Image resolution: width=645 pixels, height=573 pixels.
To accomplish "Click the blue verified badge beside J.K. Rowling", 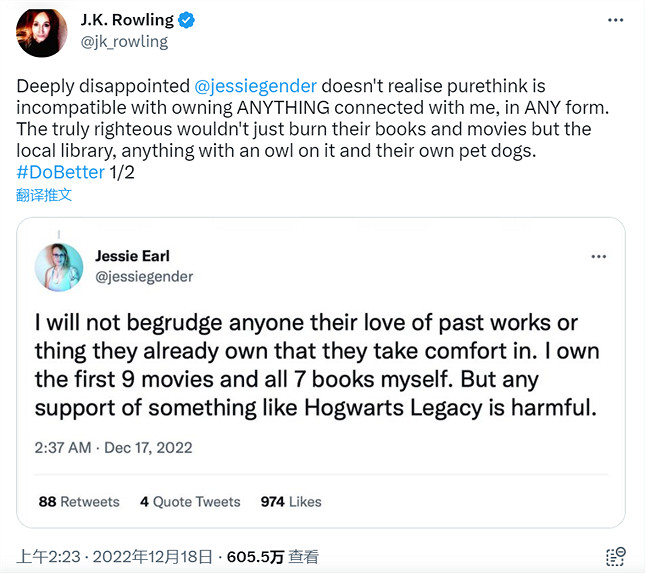I will tap(188, 20).
